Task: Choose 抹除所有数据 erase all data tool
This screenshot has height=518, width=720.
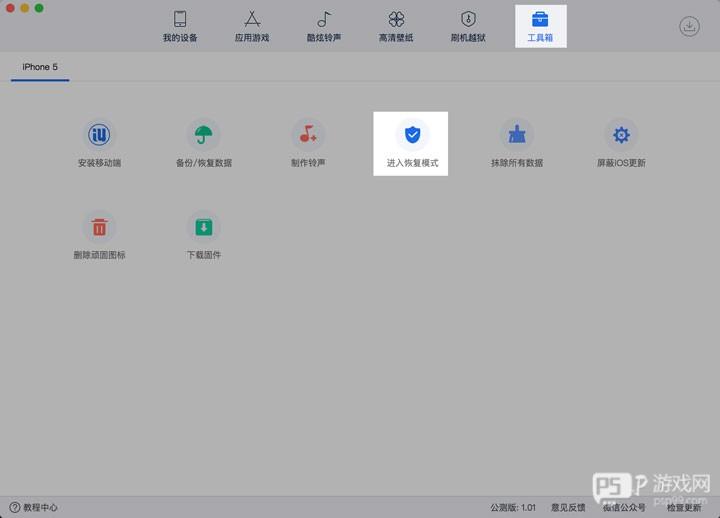Action: (517, 143)
